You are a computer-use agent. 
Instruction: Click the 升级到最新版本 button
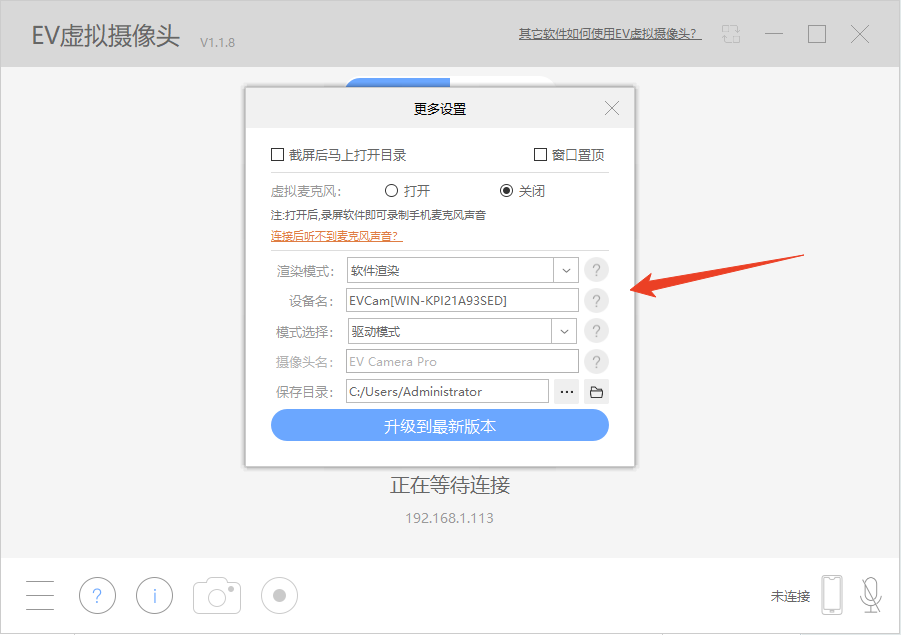pos(439,426)
